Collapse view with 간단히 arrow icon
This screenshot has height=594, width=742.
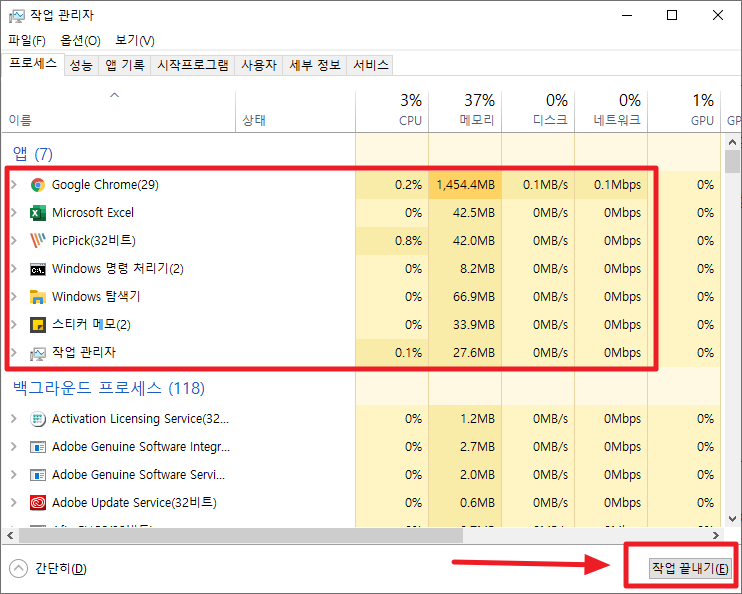[18, 568]
